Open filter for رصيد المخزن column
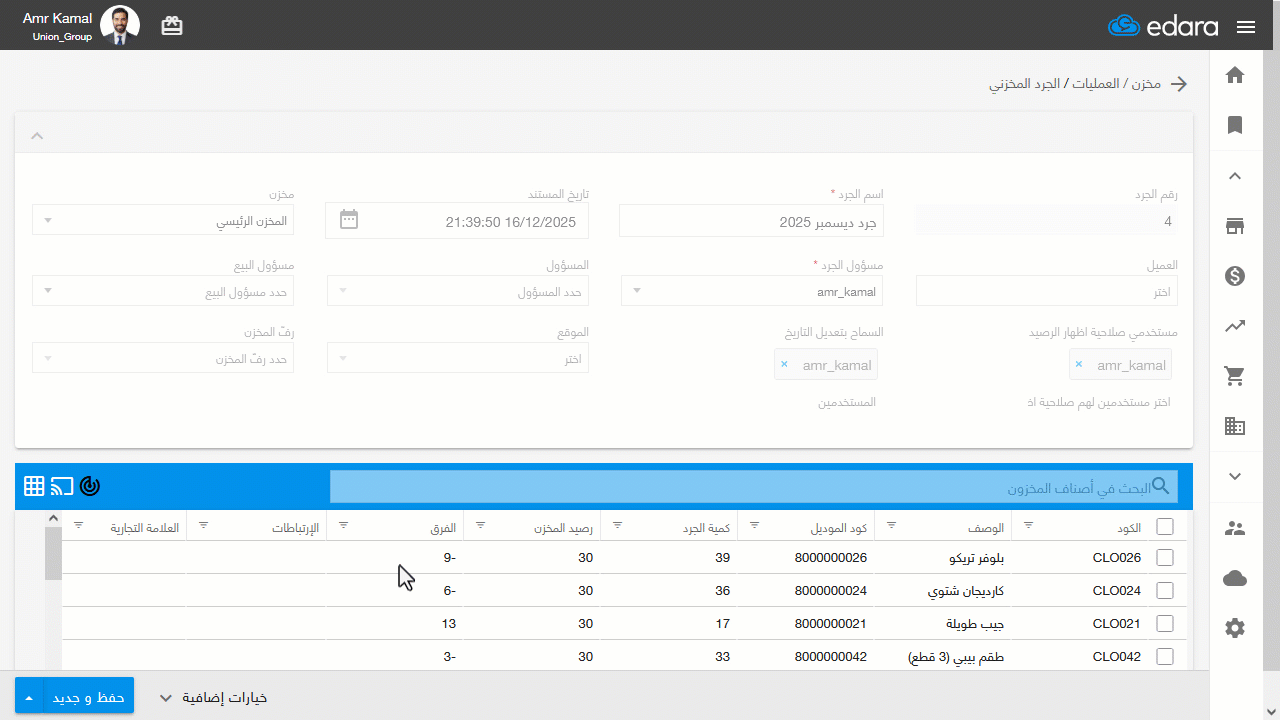This screenshot has height=720, width=1280. [x=481, y=525]
